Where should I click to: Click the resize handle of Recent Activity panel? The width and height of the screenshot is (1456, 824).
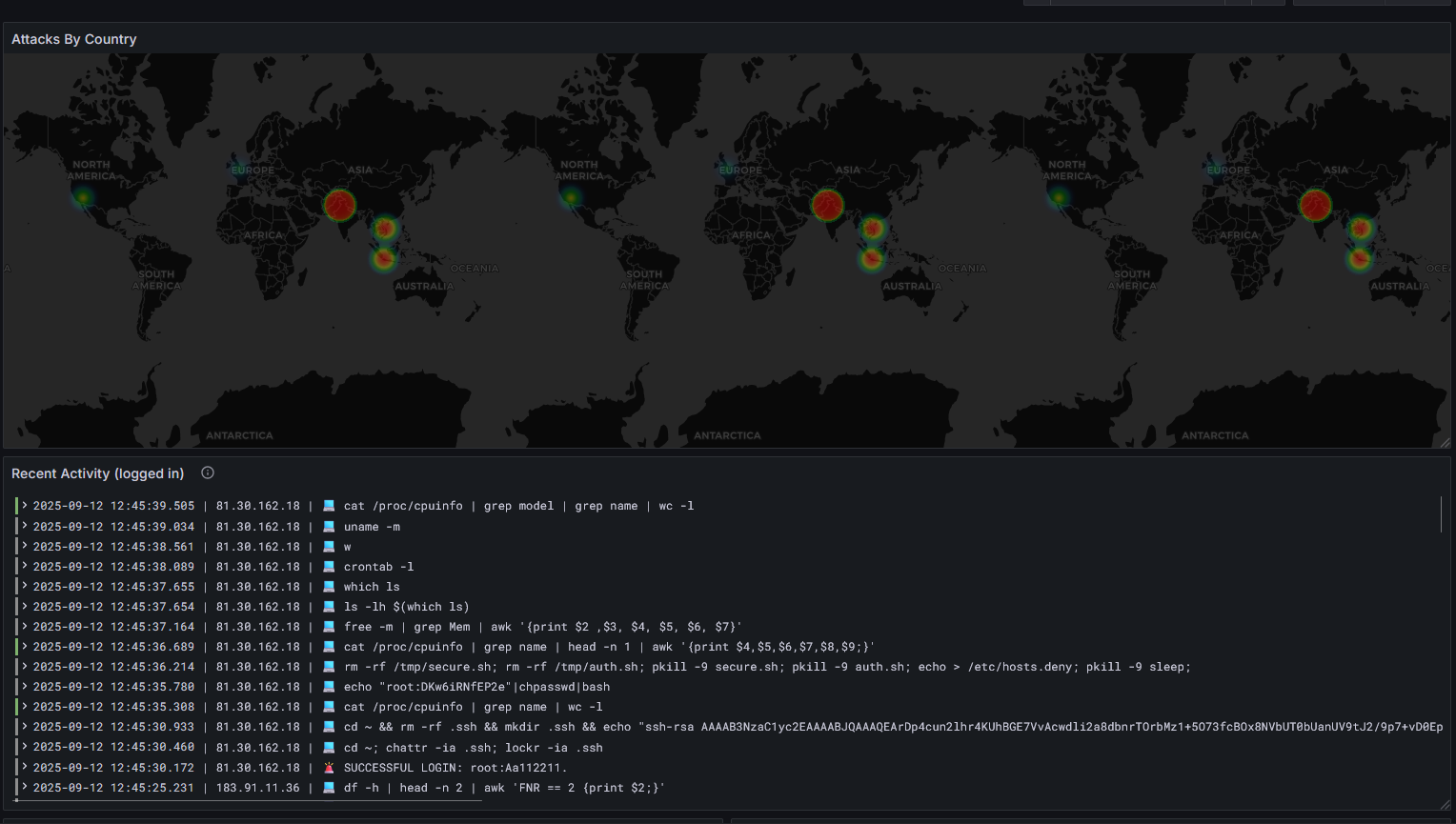point(1445,805)
